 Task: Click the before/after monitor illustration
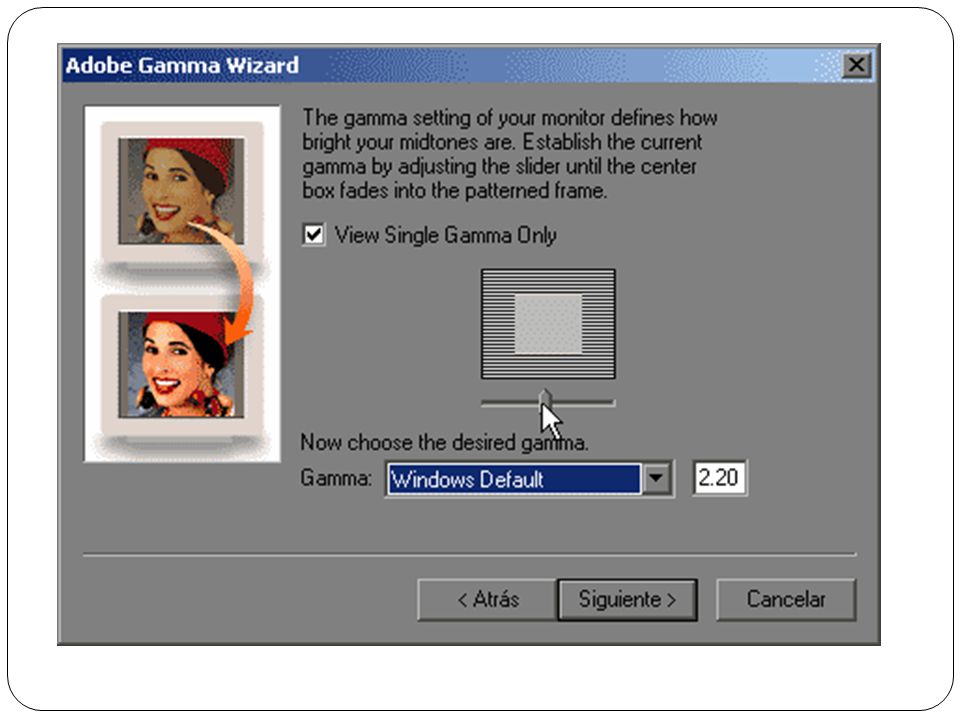[x=182, y=283]
